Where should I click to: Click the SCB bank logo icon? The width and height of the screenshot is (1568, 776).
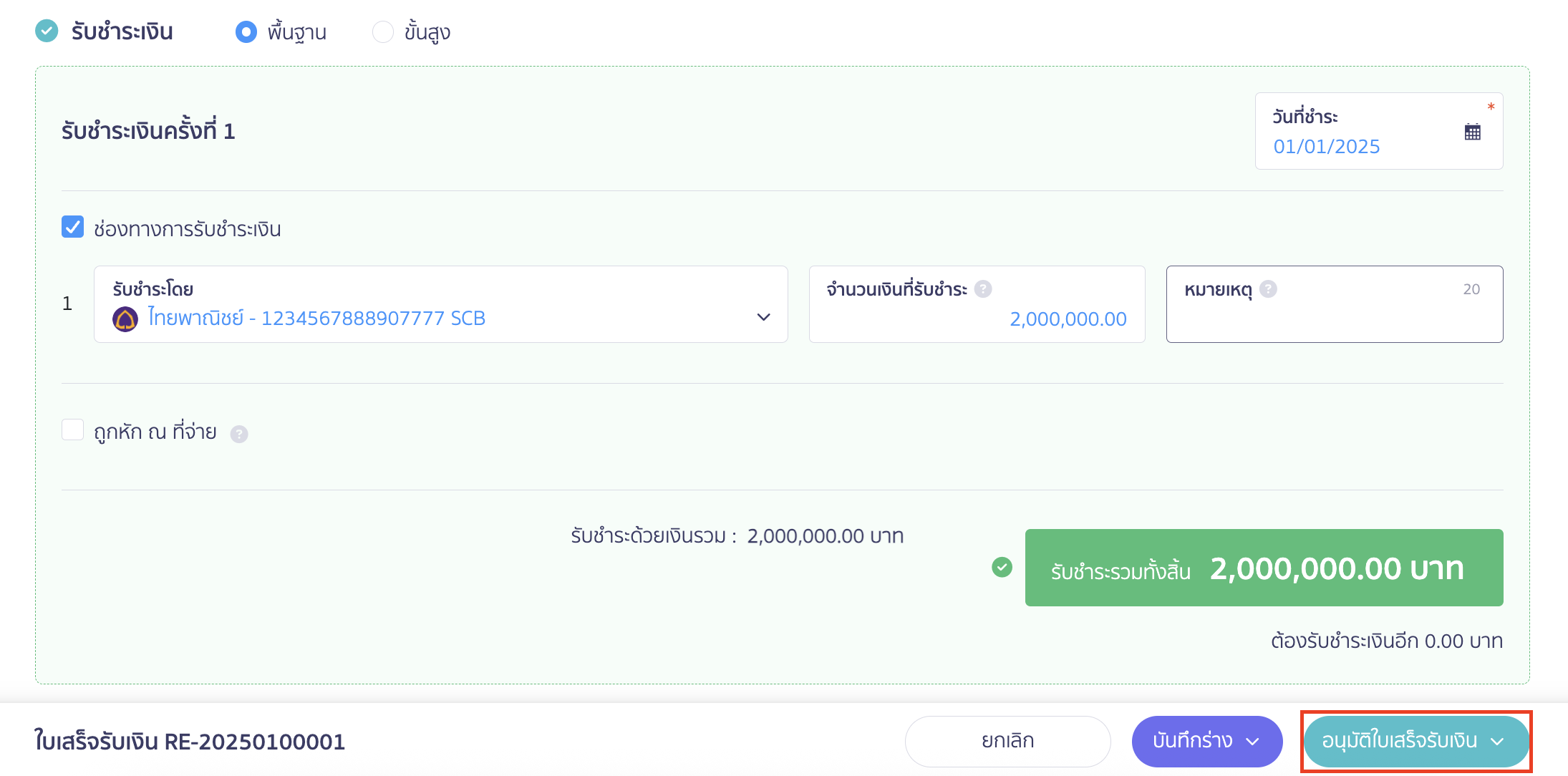(x=125, y=319)
